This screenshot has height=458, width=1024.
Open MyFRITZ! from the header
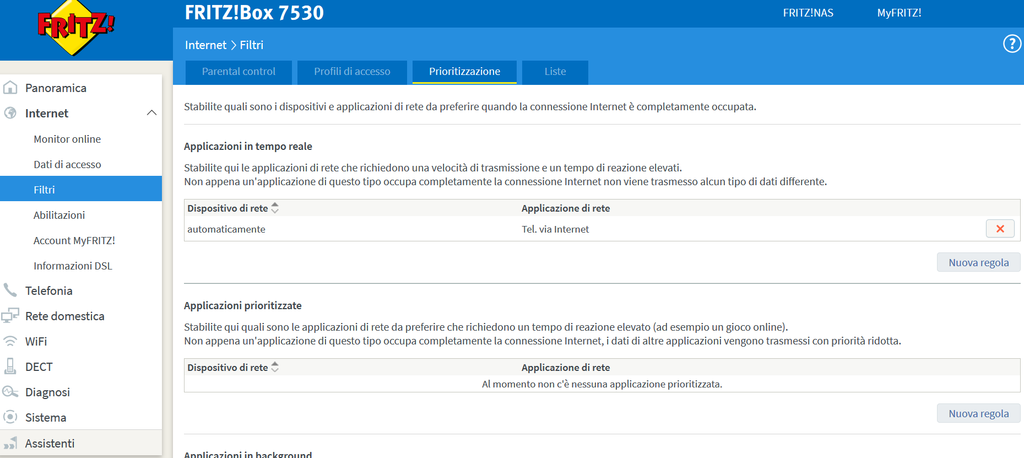click(x=899, y=13)
